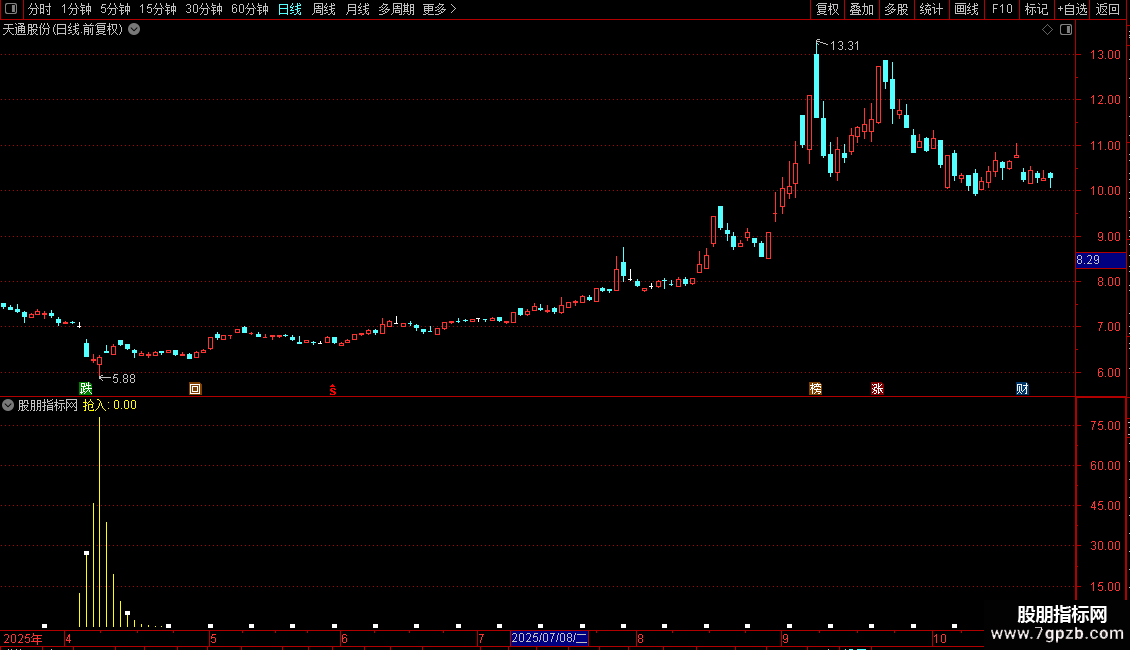Open the 股朋指标网 indicator dropdown
The width and height of the screenshot is (1130, 650).
[8, 405]
